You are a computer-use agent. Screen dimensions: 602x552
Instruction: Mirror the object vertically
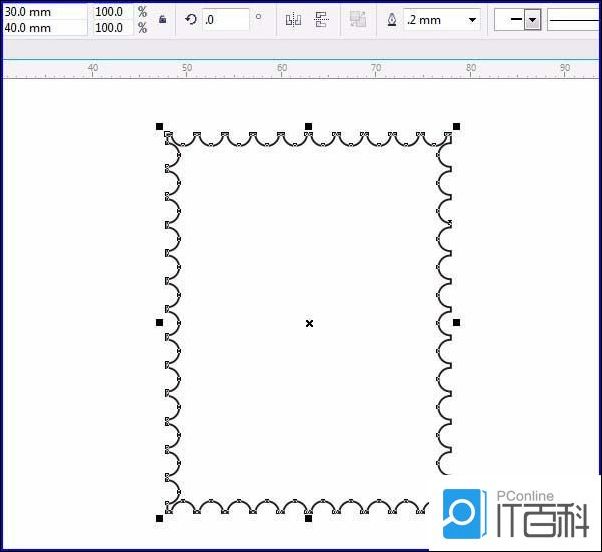tap(321, 20)
